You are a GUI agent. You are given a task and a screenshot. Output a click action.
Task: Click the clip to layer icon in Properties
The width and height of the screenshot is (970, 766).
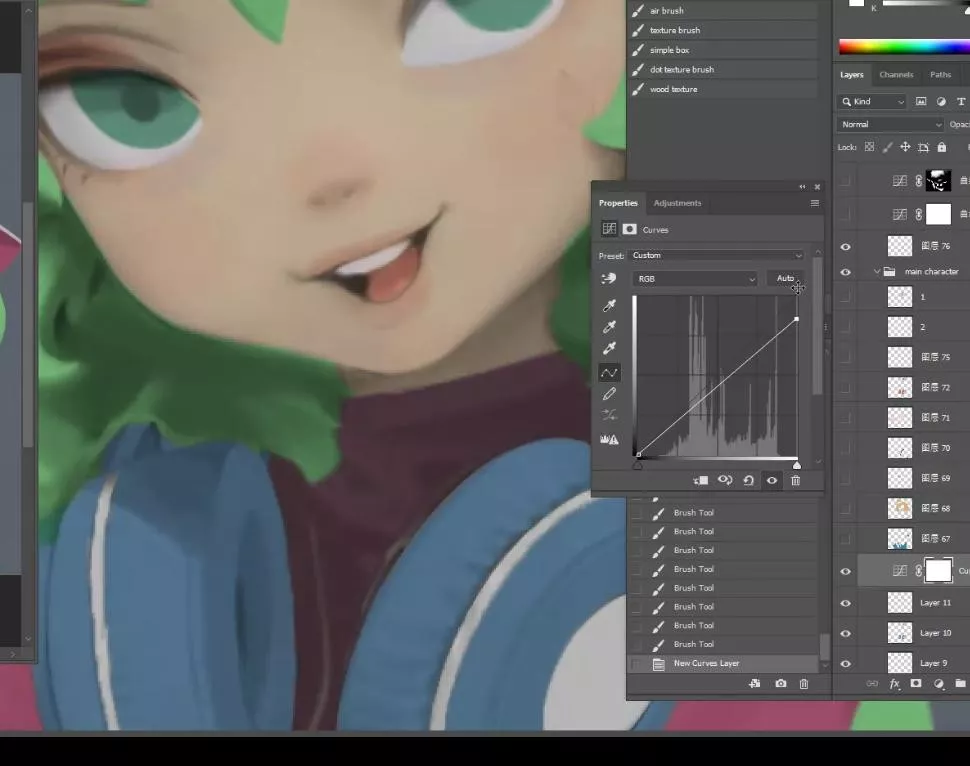[x=701, y=481]
